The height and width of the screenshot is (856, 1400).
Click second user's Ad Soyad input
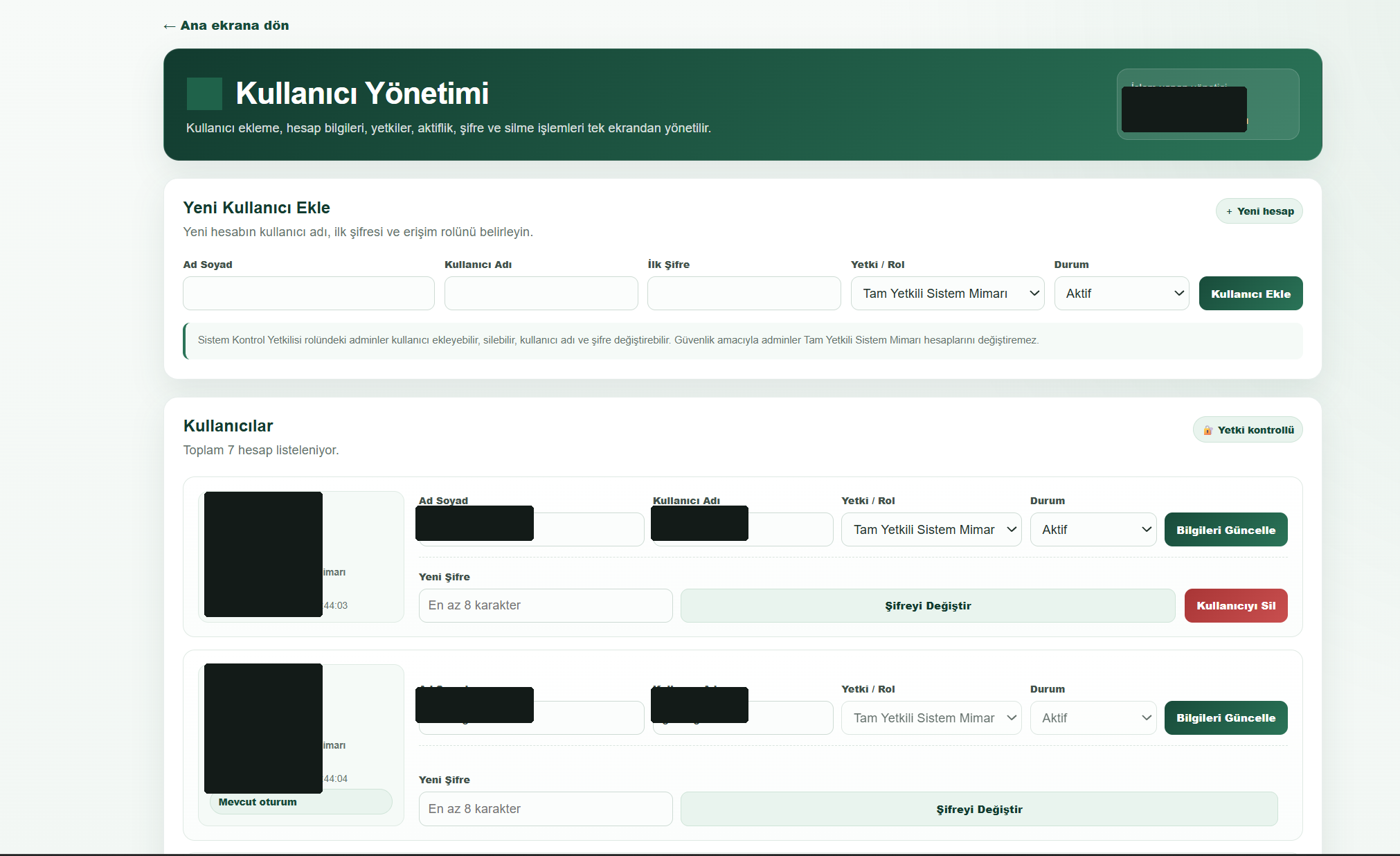point(531,718)
